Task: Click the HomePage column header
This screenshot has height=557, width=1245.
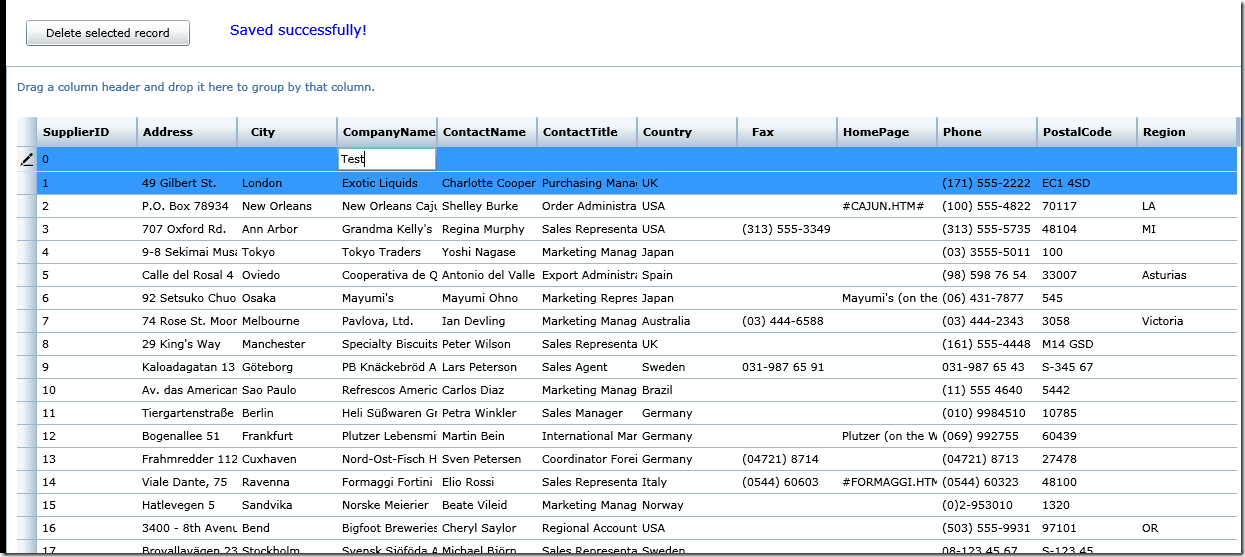Action: coord(887,132)
